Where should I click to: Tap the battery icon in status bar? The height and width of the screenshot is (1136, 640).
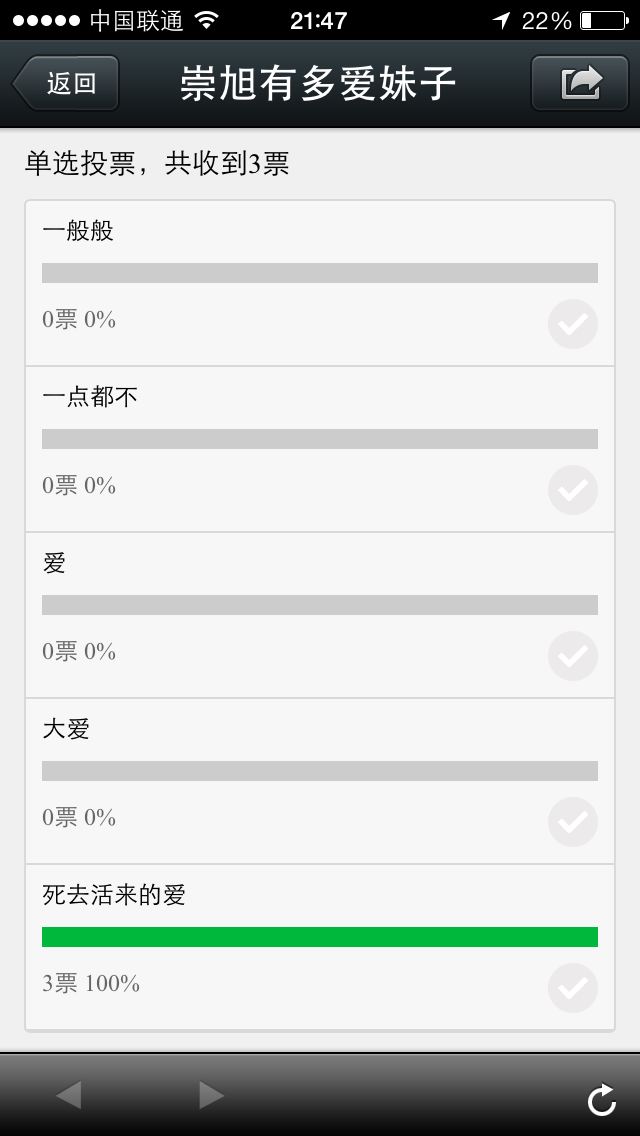click(601, 20)
